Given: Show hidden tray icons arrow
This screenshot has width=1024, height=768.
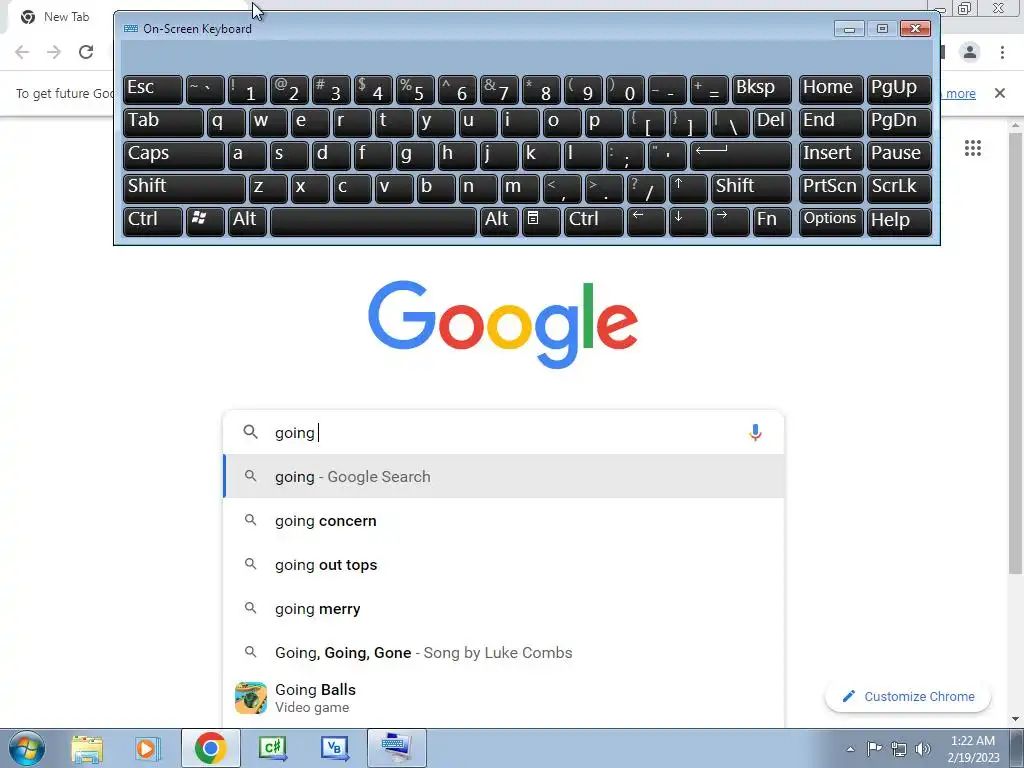Looking at the screenshot, I should tap(850, 749).
